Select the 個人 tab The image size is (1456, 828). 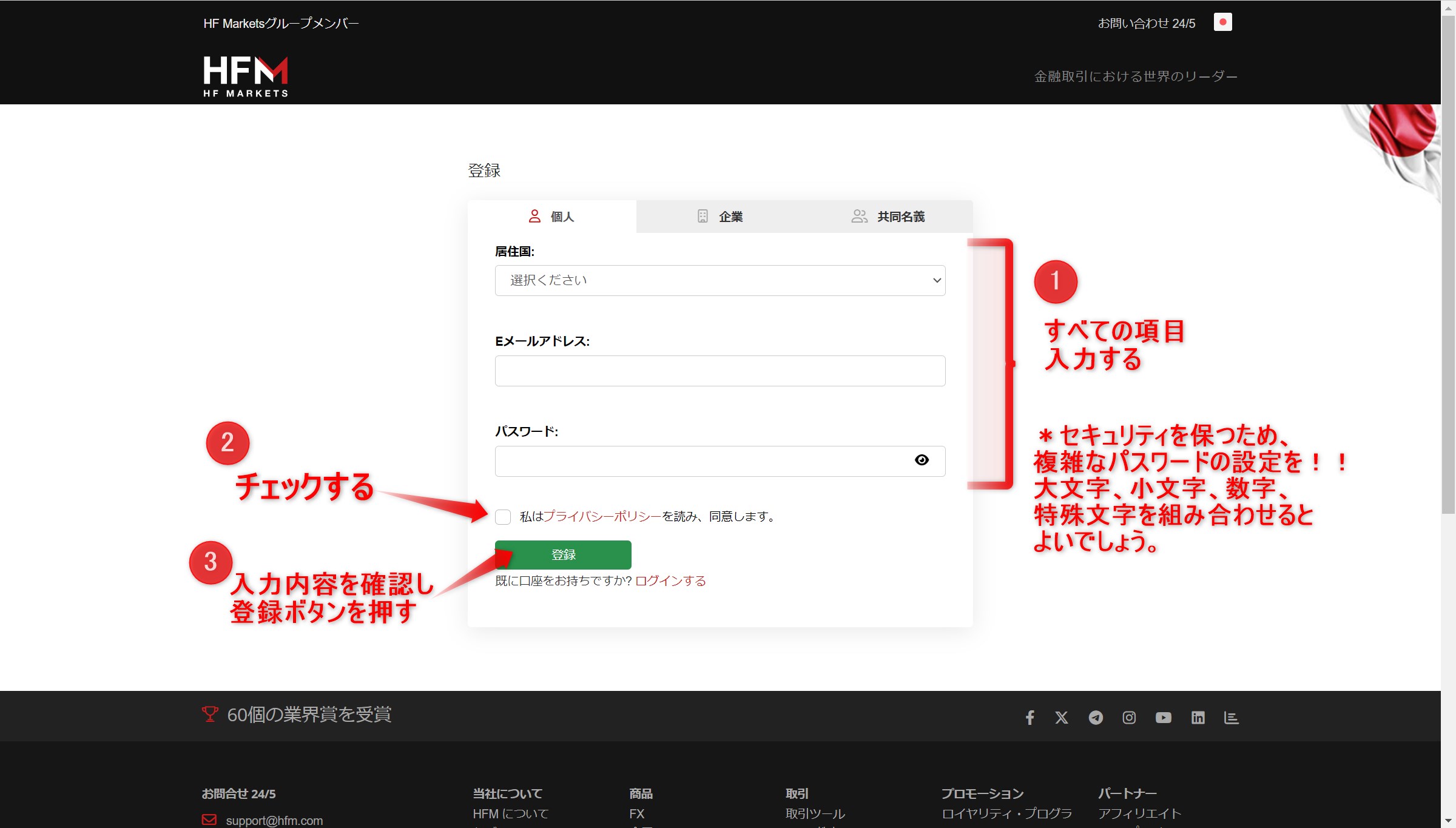click(551, 217)
